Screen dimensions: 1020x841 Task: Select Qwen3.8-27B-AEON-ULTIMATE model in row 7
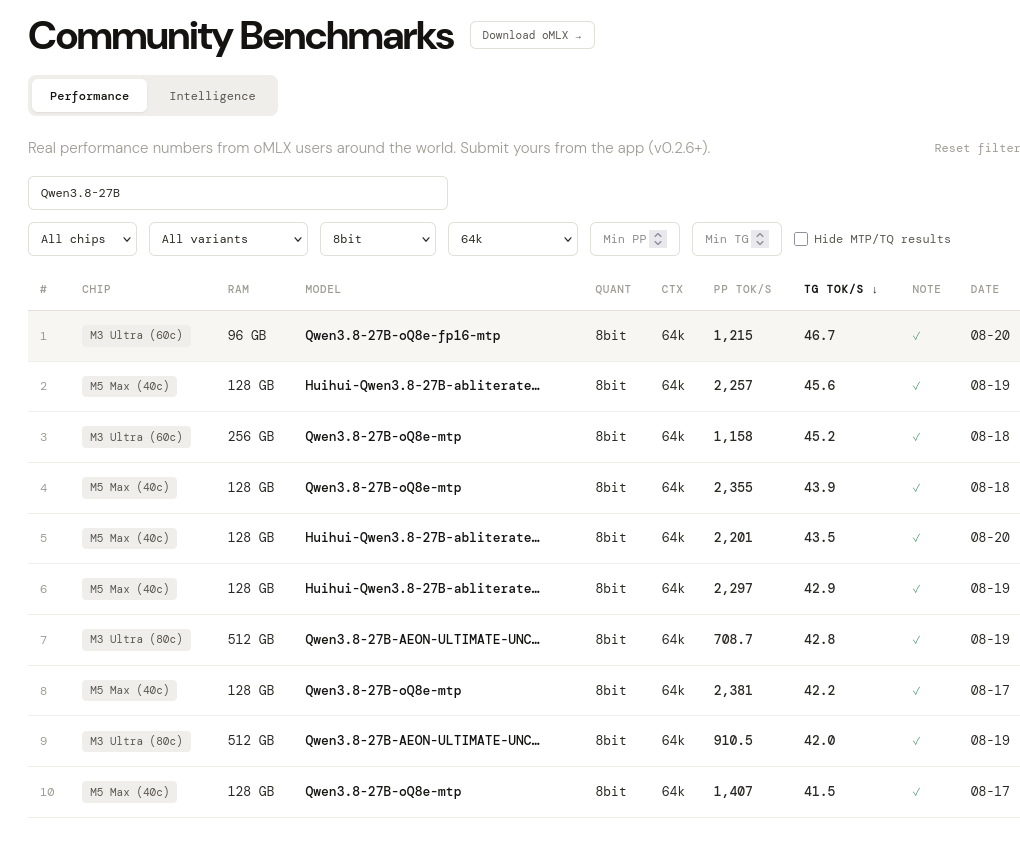pos(422,639)
